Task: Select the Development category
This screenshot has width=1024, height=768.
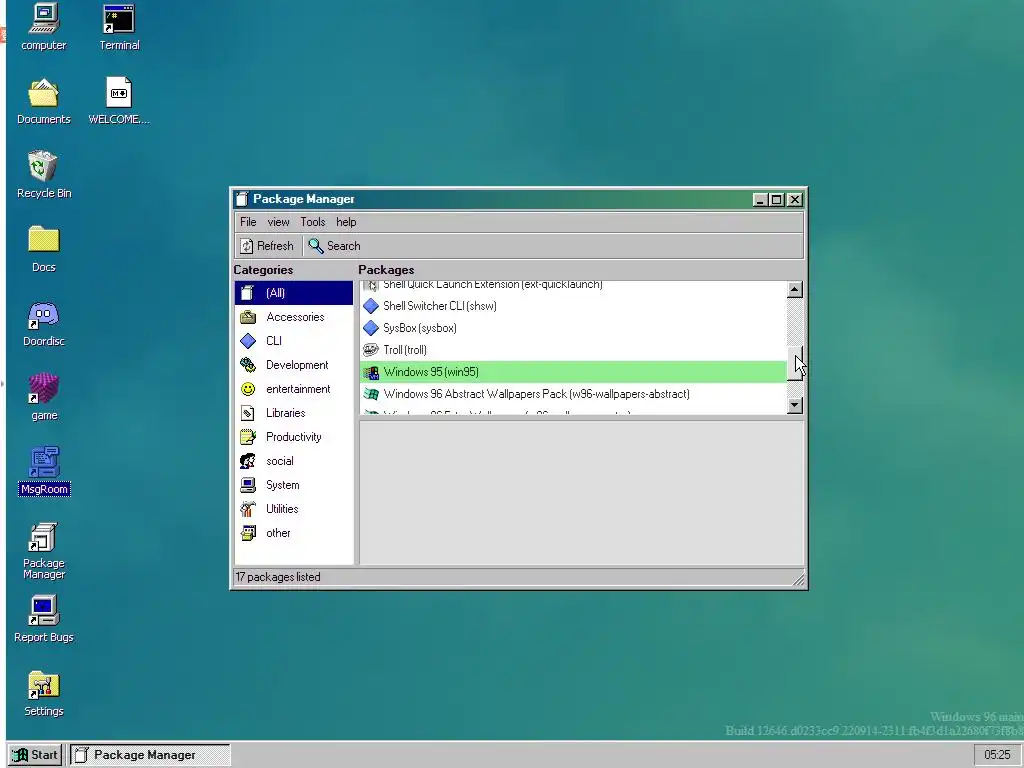Action: tap(294, 365)
